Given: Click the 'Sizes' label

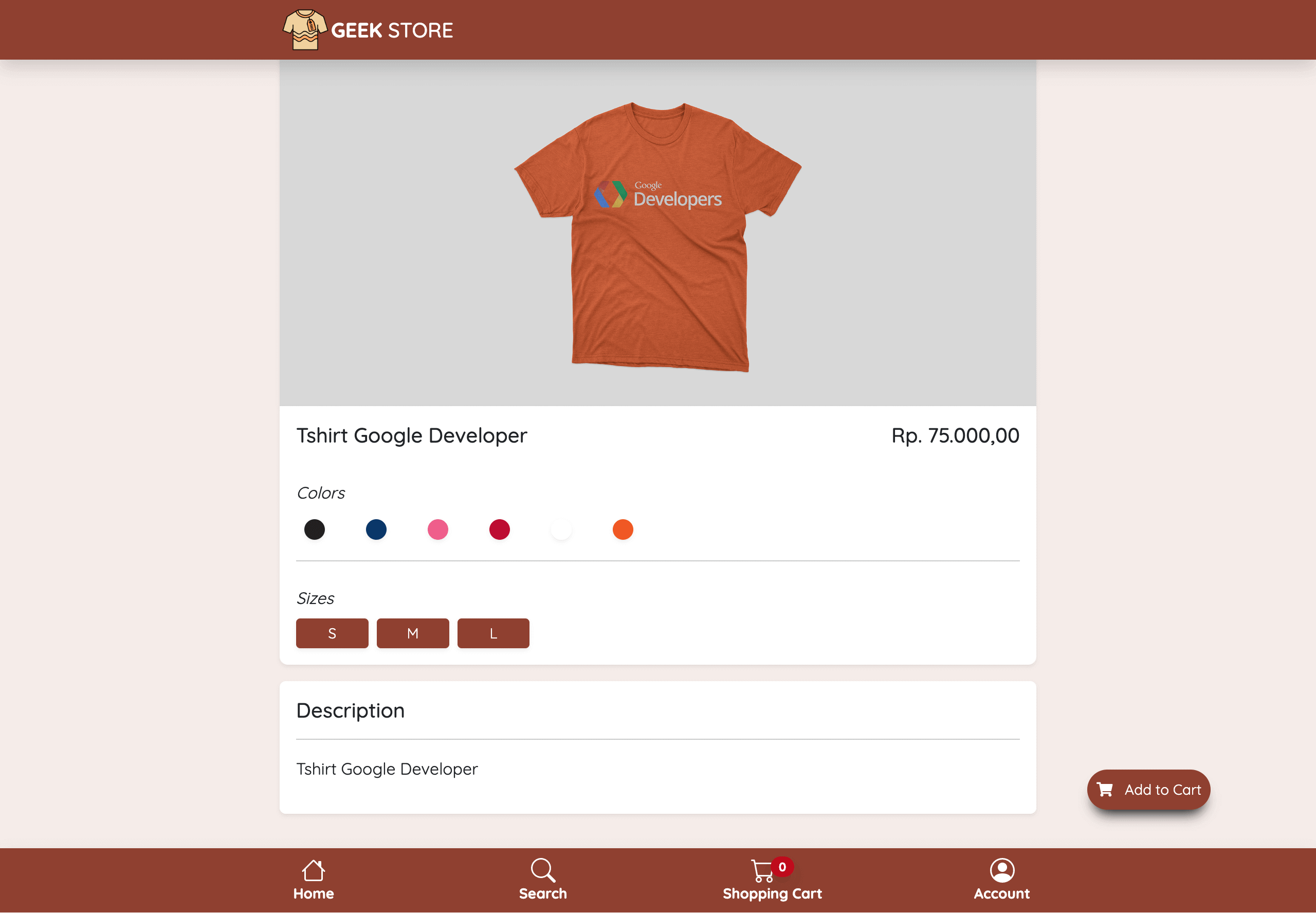Looking at the screenshot, I should coord(315,598).
